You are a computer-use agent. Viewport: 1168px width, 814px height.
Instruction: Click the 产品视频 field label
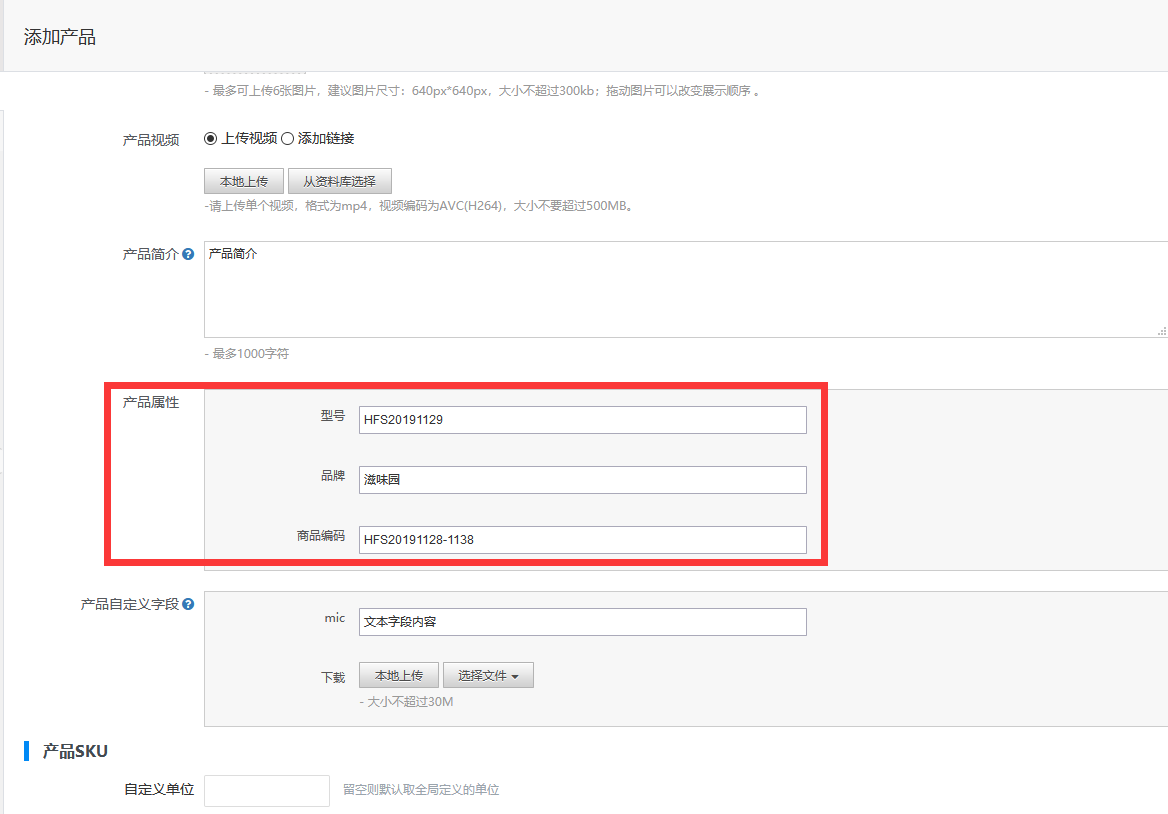coord(150,140)
